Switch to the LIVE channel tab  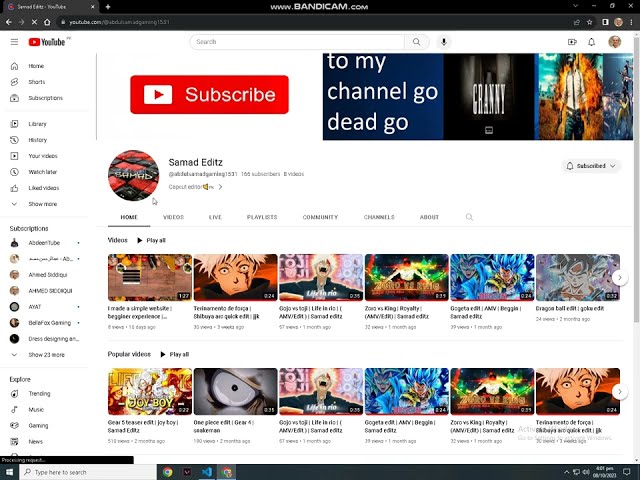215,217
